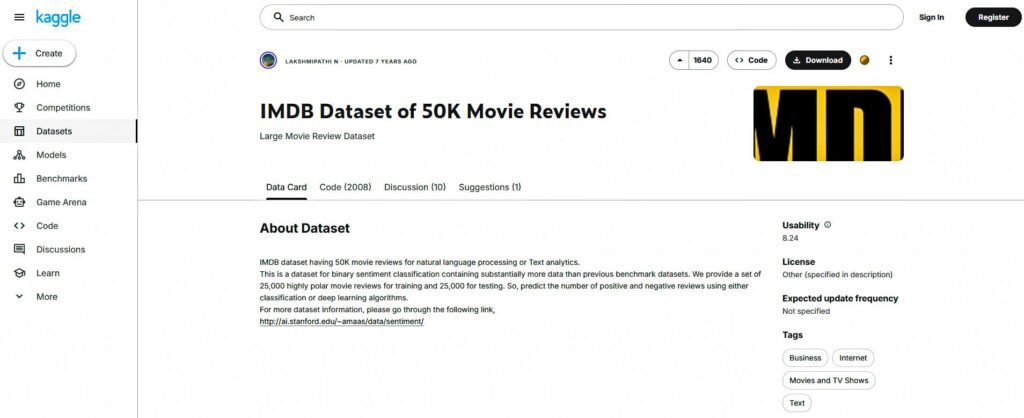Upvote the dataset with arrow button
1024x418 pixels.
pyautogui.click(x=680, y=60)
